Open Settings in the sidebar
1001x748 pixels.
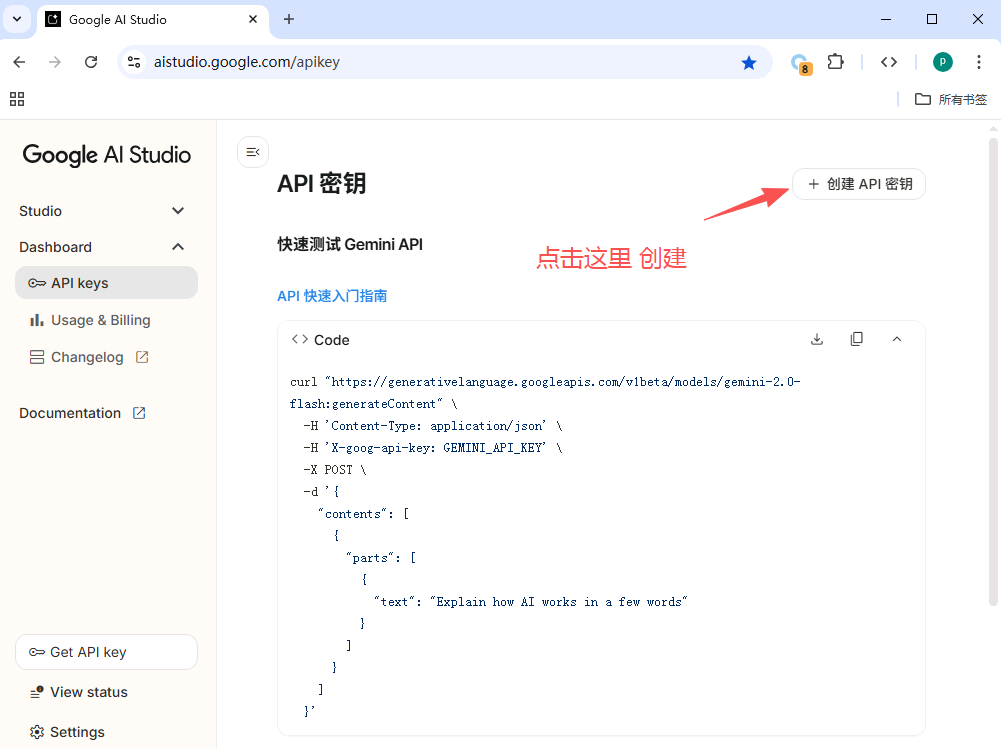tap(68, 732)
